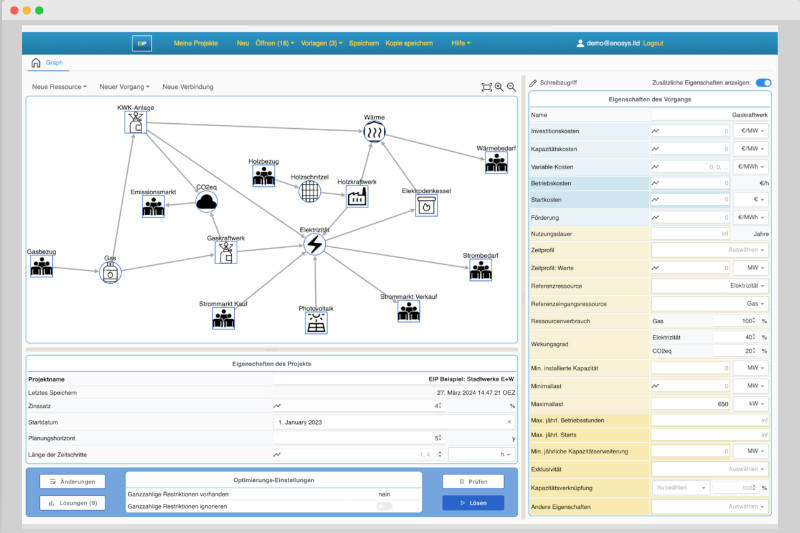Open the Neue Ressource dropdown
Image resolution: width=800 pixels, height=533 pixels.
click(x=59, y=87)
